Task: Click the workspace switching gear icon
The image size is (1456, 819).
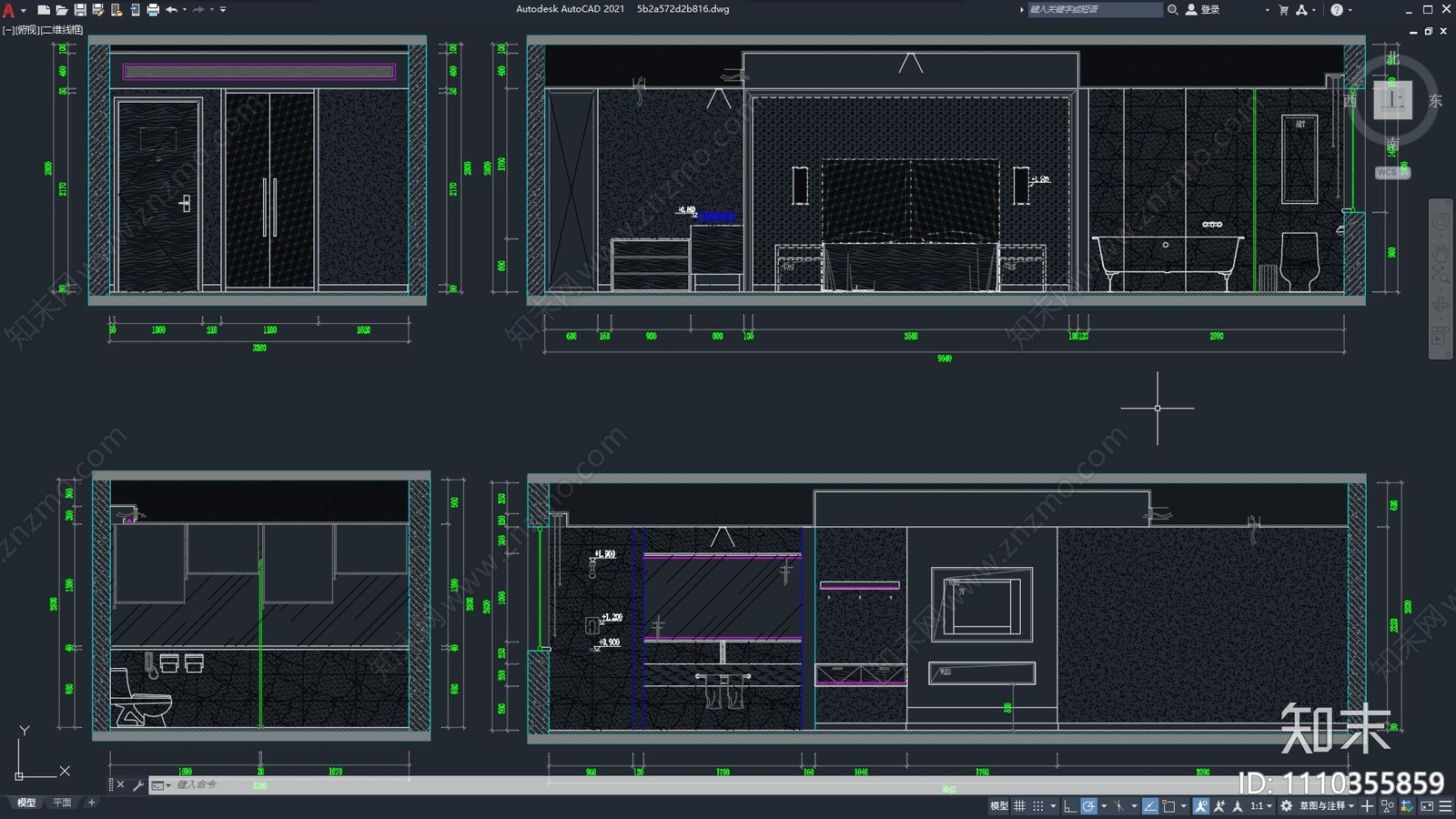Action: (1286, 806)
